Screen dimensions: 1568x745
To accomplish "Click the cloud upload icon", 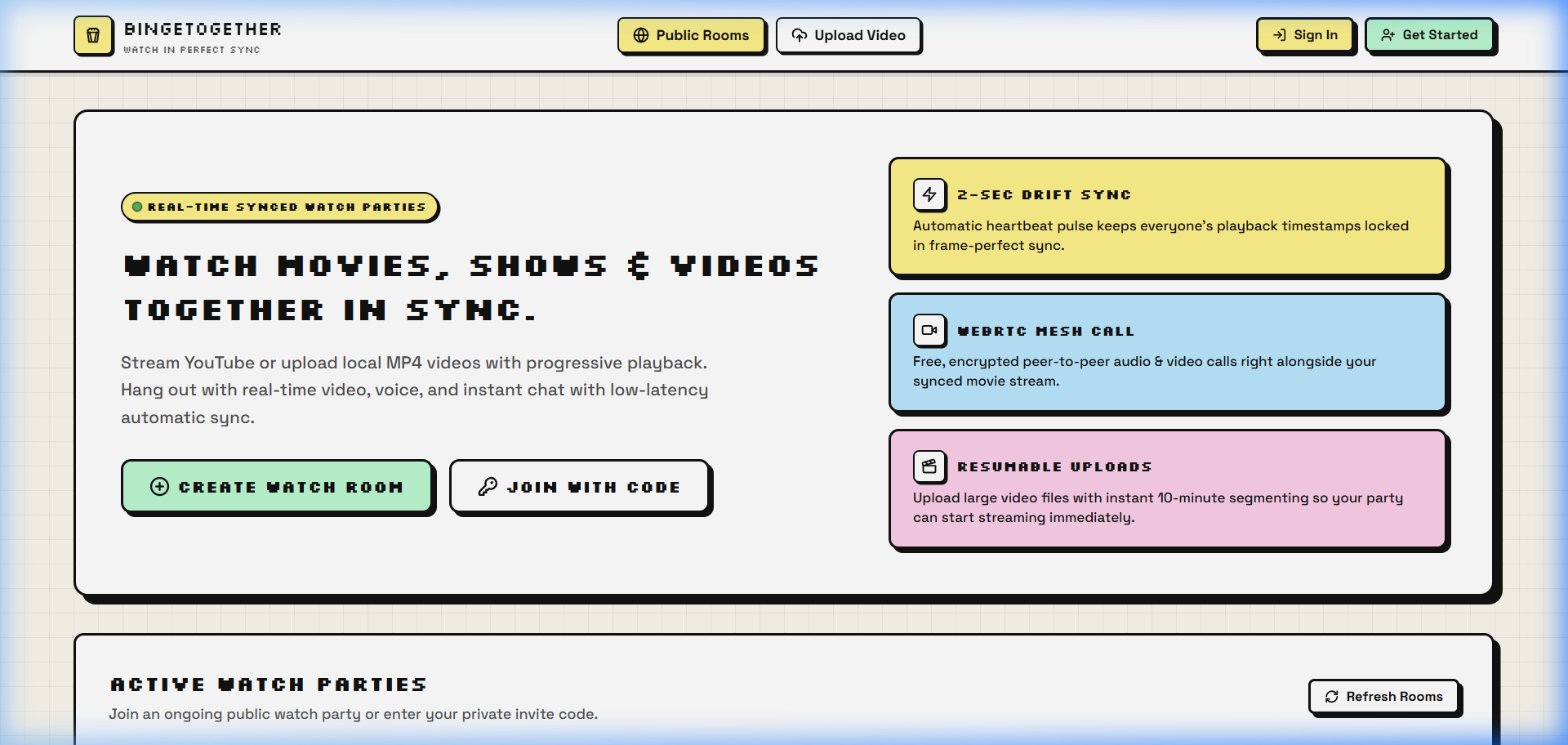I will click(x=800, y=35).
